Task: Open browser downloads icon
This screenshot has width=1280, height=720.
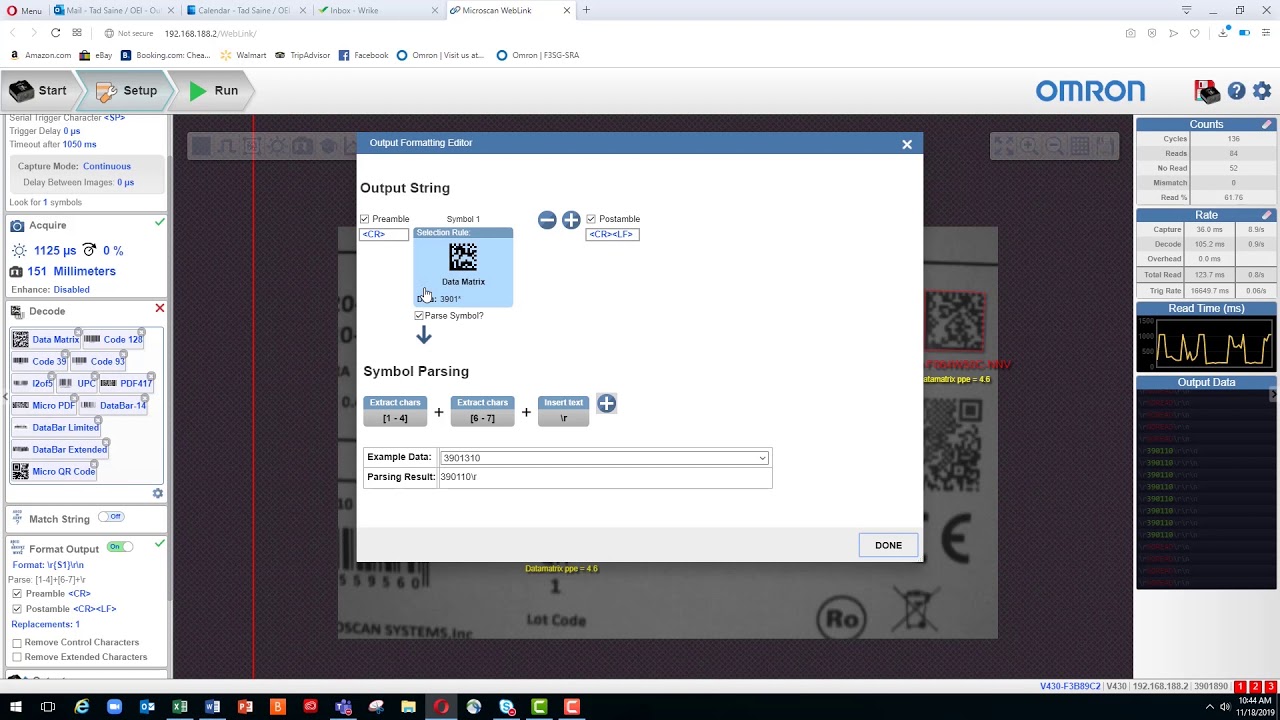Action: point(1224,33)
